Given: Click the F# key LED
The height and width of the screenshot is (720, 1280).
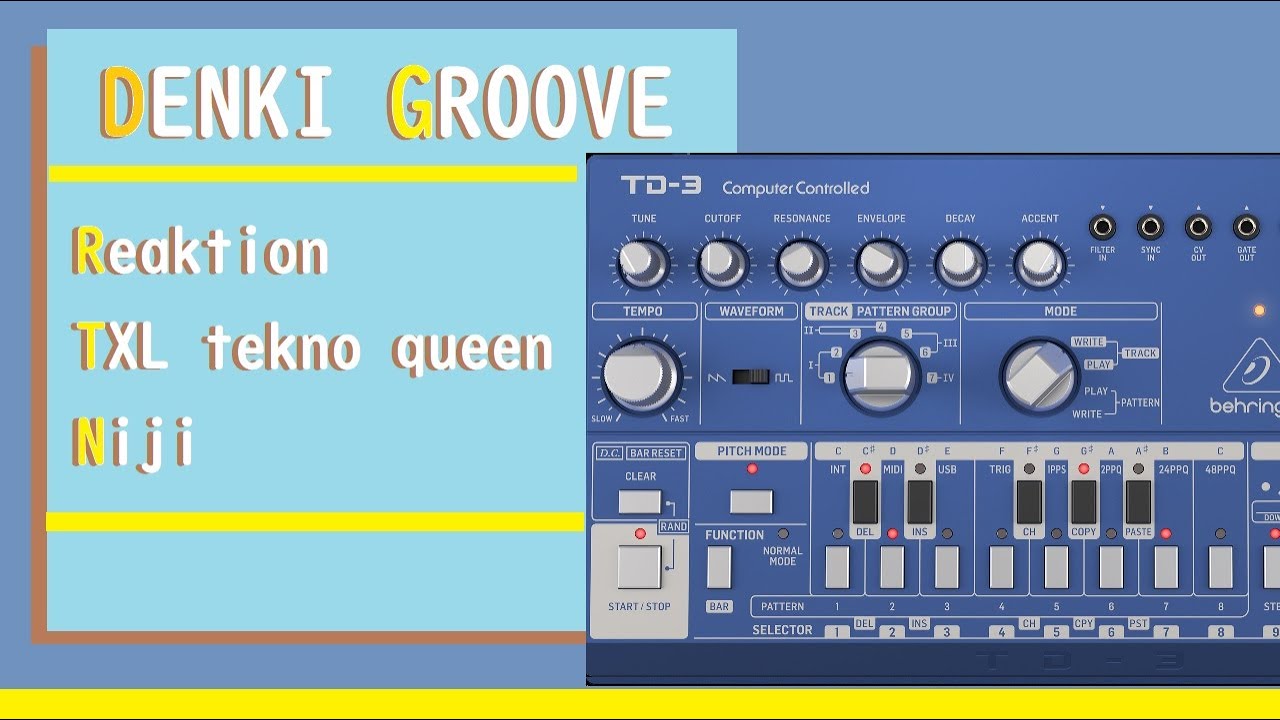Looking at the screenshot, I should pyautogui.click(x=1029, y=468).
